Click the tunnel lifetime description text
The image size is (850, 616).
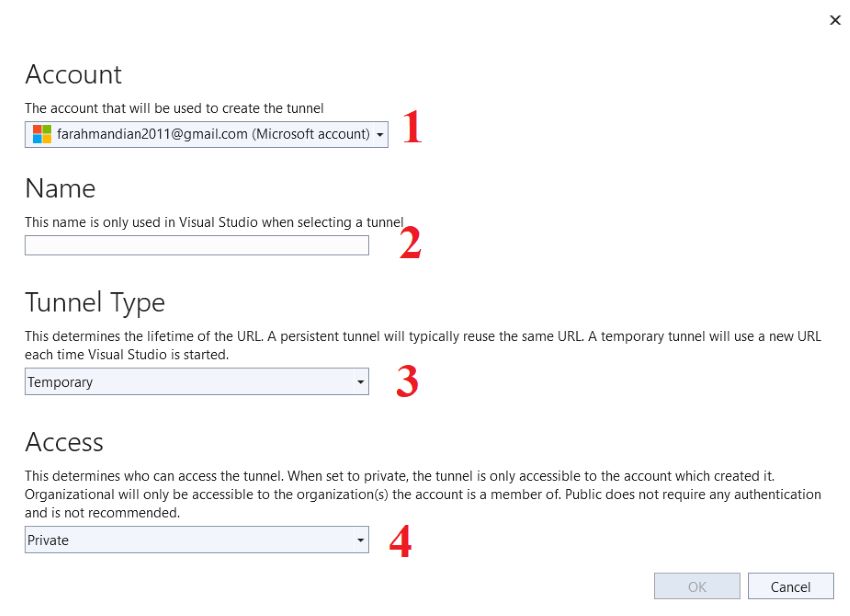pyautogui.click(x=423, y=345)
